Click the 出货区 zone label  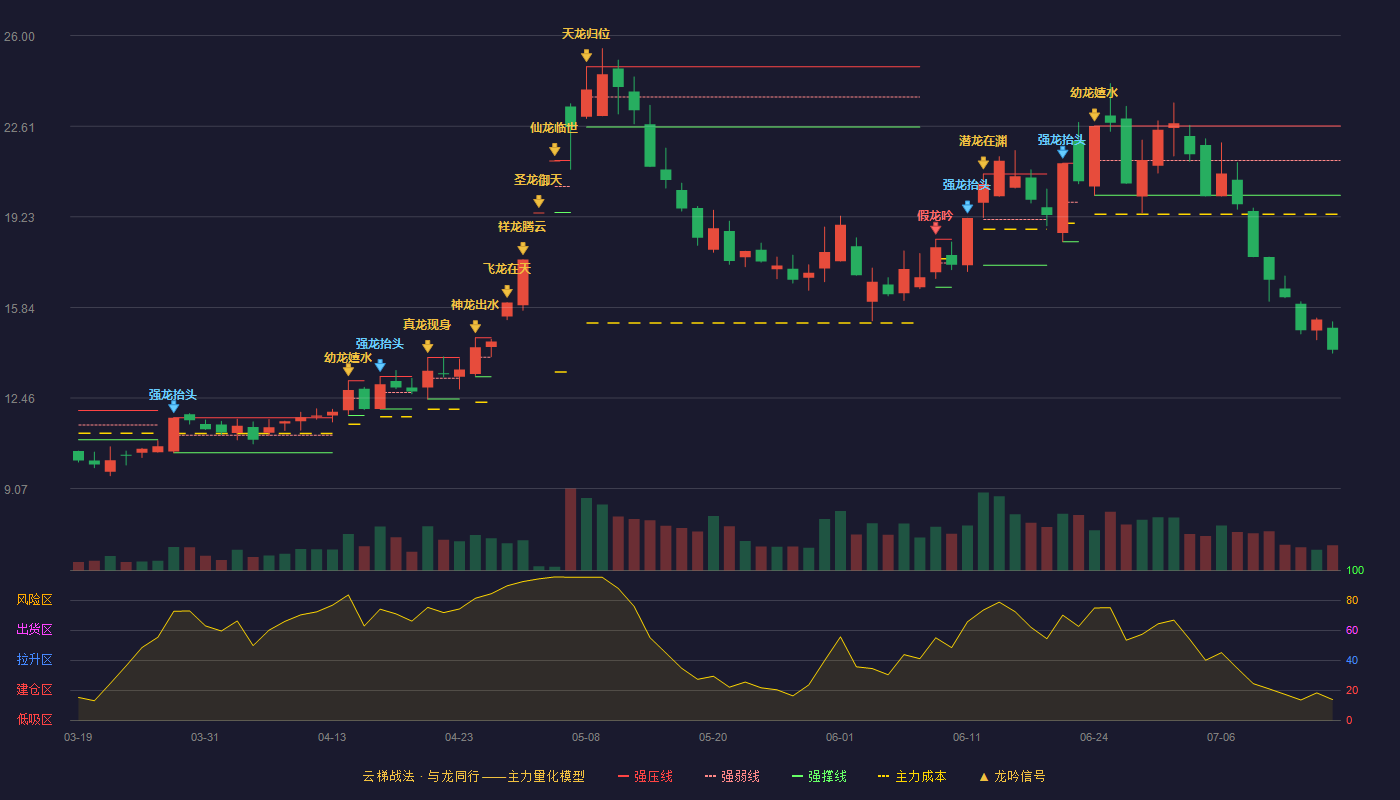coord(34,630)
